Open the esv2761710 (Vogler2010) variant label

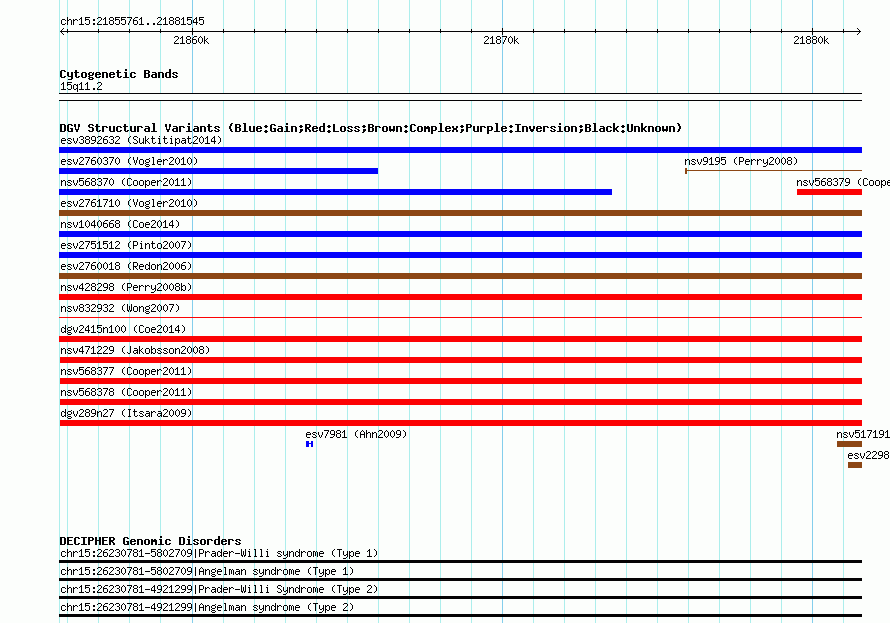pyautogui.click(x=129, y=203)
